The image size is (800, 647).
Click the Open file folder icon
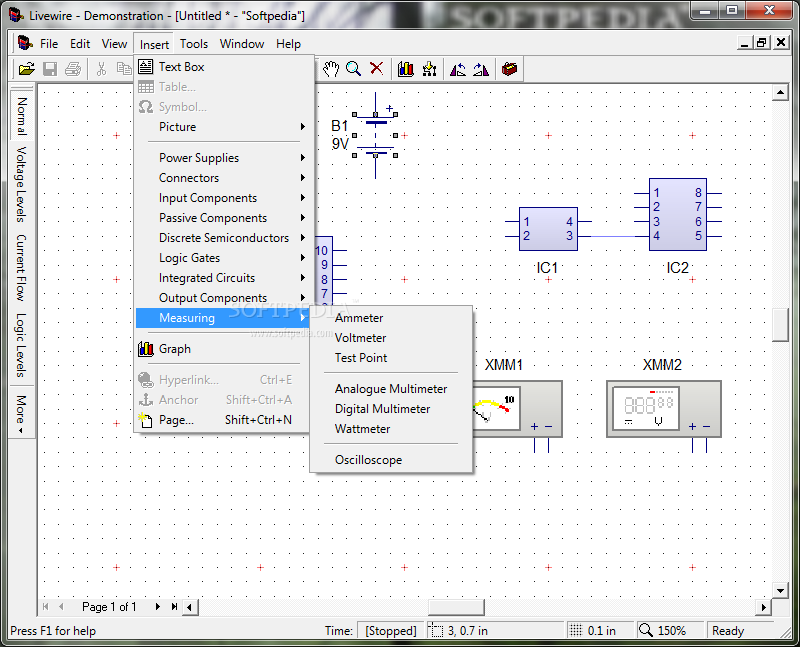[x=27, y=69]
